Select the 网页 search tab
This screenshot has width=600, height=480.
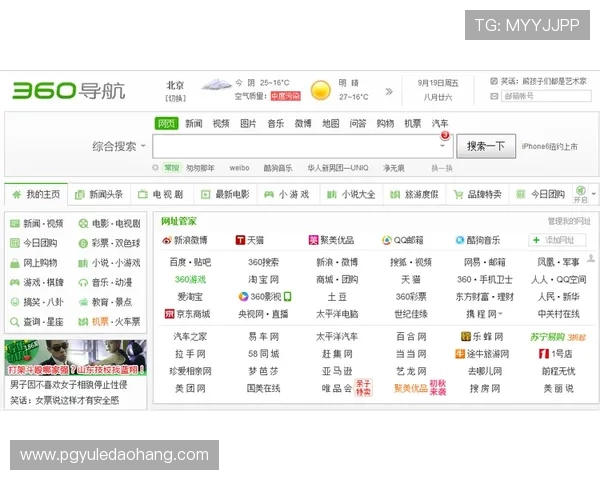(x=166, y=123)
